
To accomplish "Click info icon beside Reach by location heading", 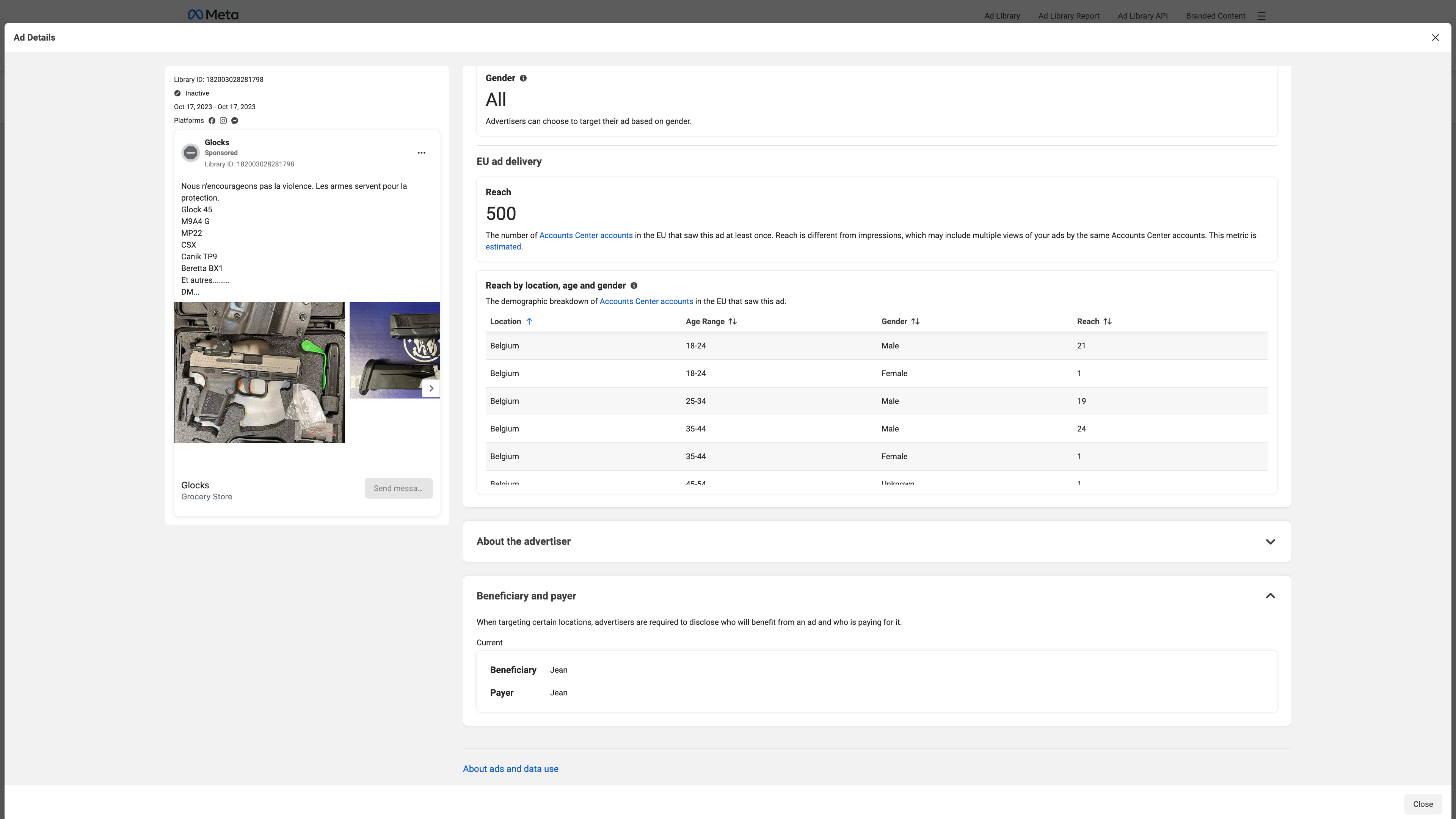I will pos(634,286).
